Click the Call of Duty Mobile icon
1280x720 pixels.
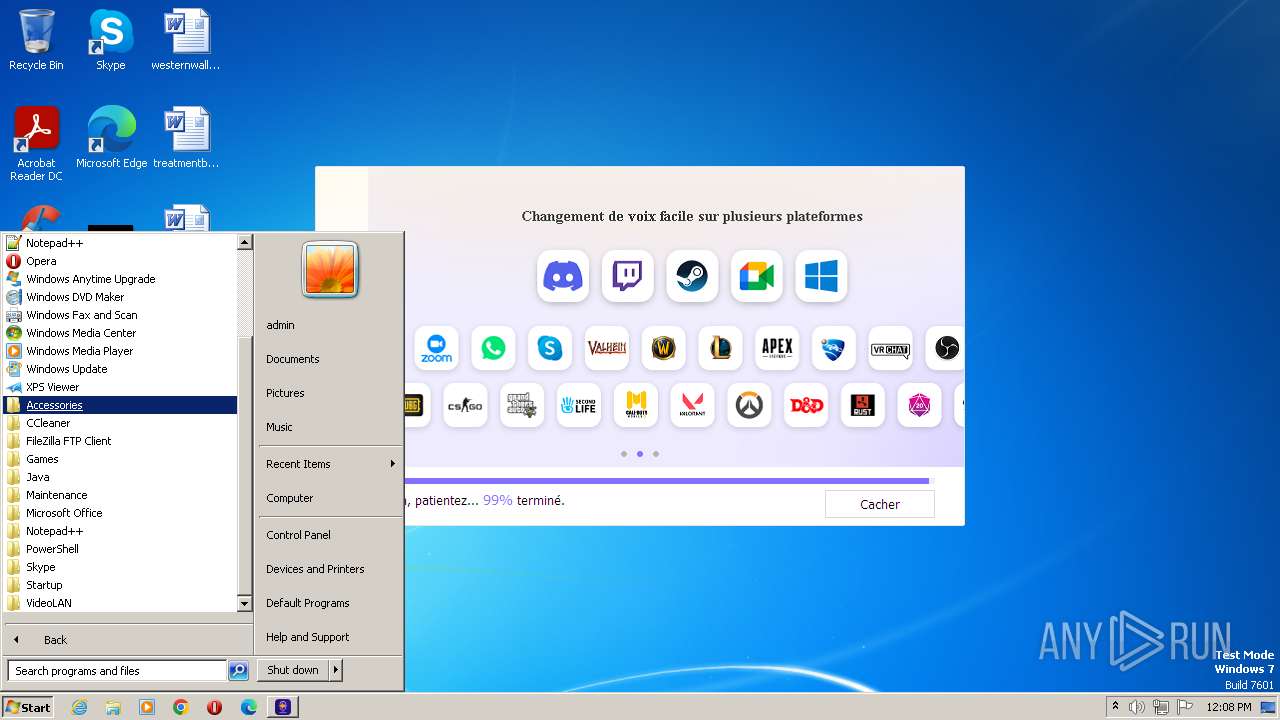pos(636,405)
